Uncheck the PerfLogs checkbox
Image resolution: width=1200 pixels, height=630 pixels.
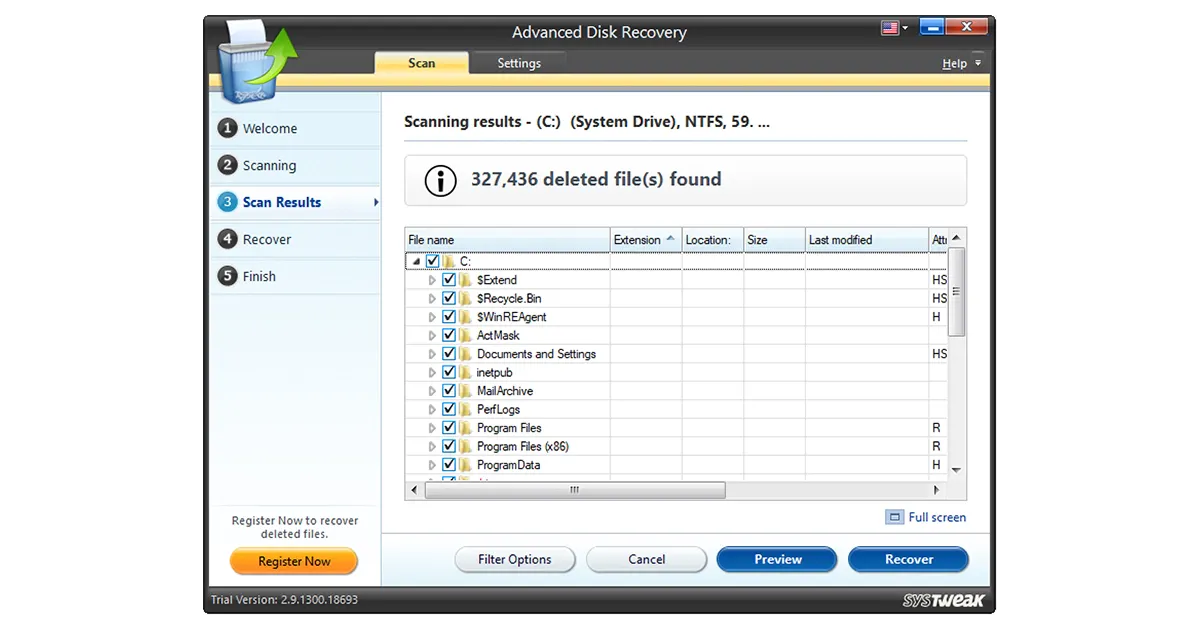click(x=449, y=409)
